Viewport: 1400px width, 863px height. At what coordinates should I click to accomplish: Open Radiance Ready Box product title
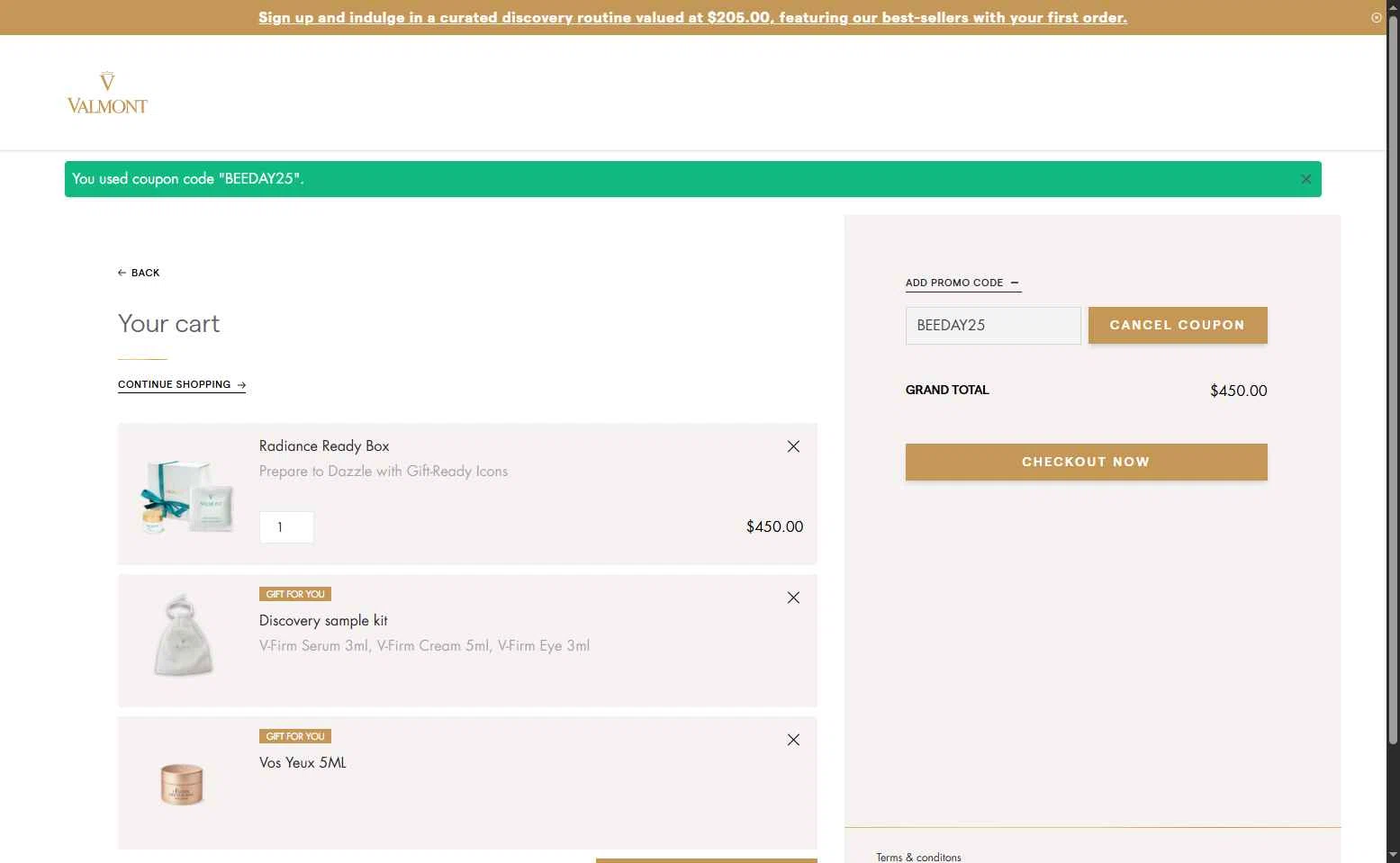[324, 446]
